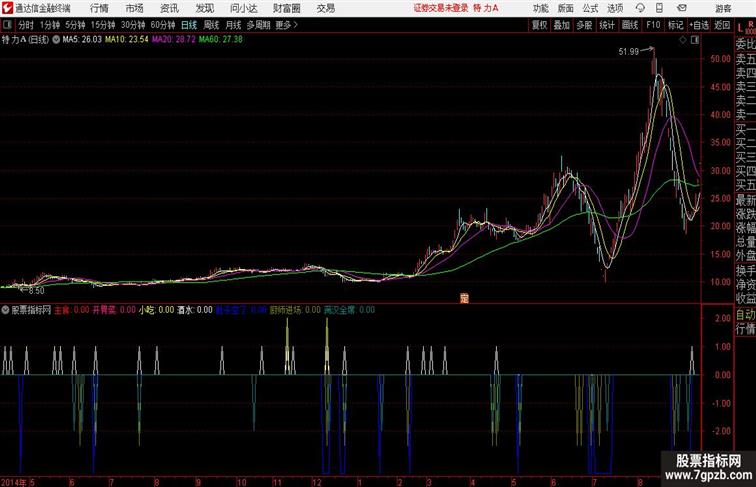Open the 市场 menu
Image resolution: width=756 pixels, height=487 pixels.
click(x=135, y=8)
